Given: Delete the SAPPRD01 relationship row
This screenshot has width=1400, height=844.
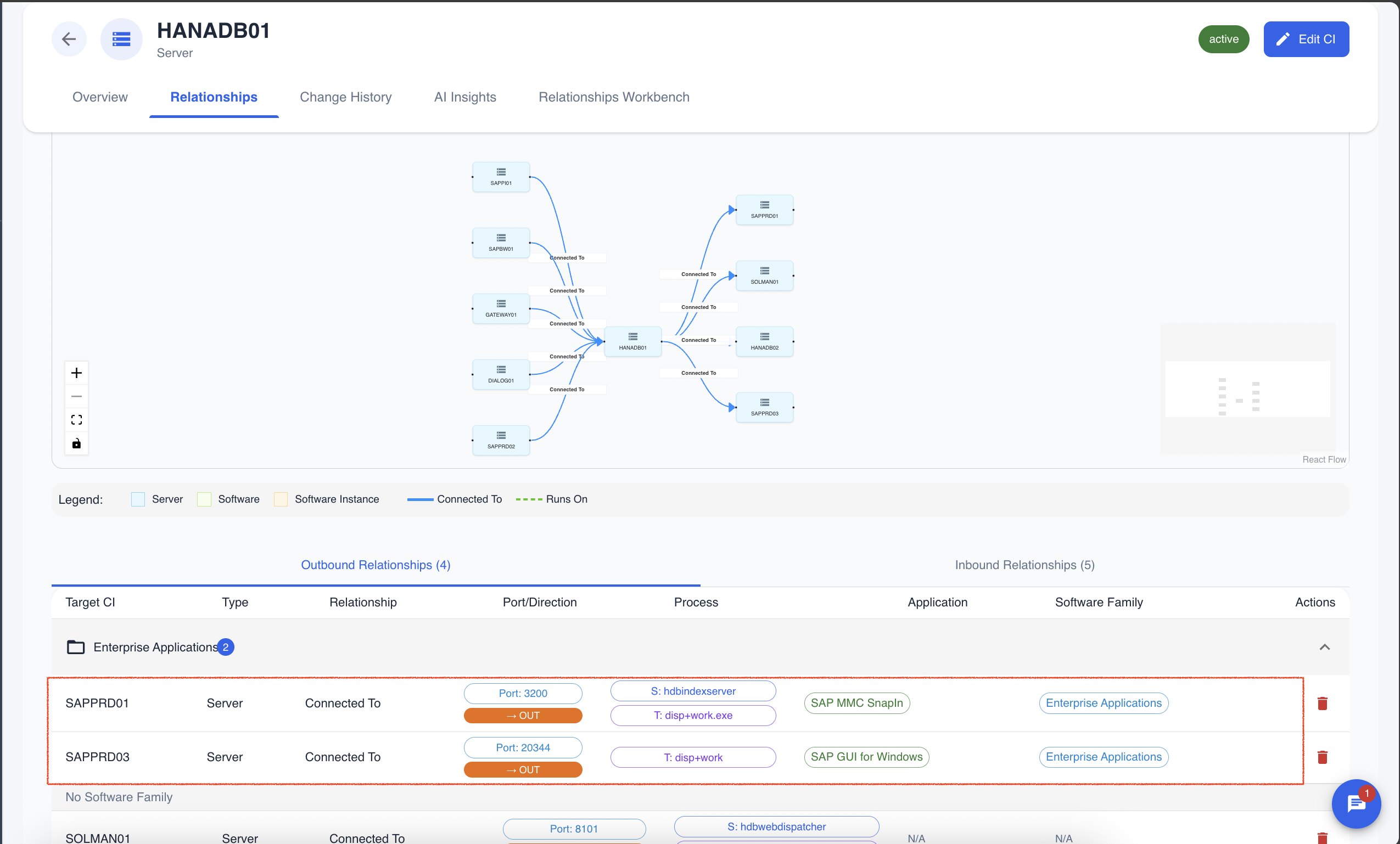Looking at the screenshot, I should [x=1322, y=703].
